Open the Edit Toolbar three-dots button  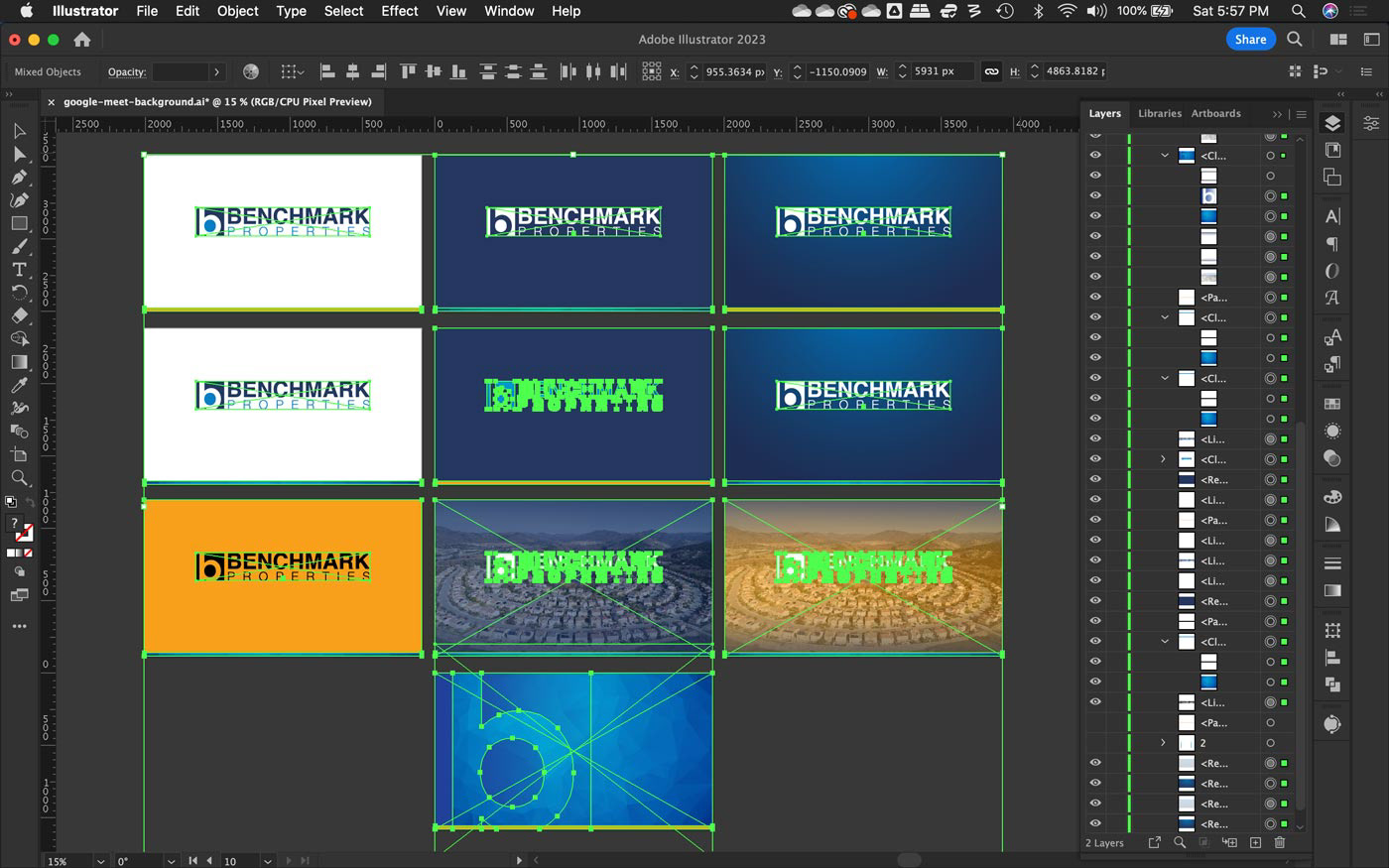pos(19,626)
